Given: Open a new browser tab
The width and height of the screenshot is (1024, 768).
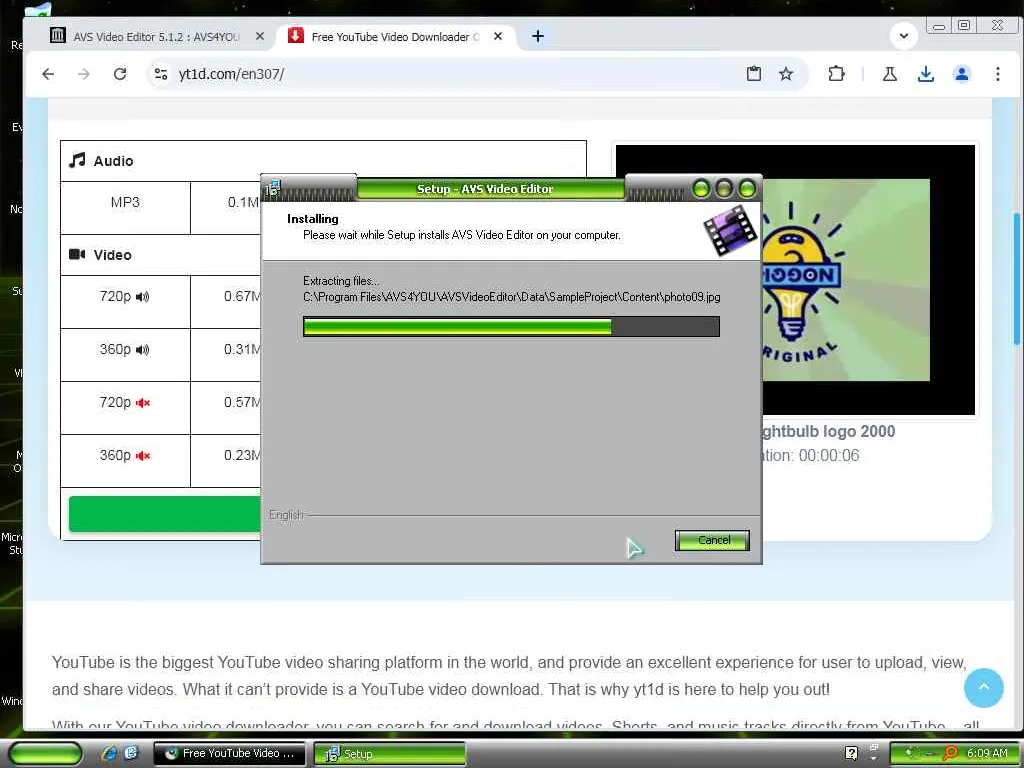Looking at the screenshot, I should coord(537,37).
